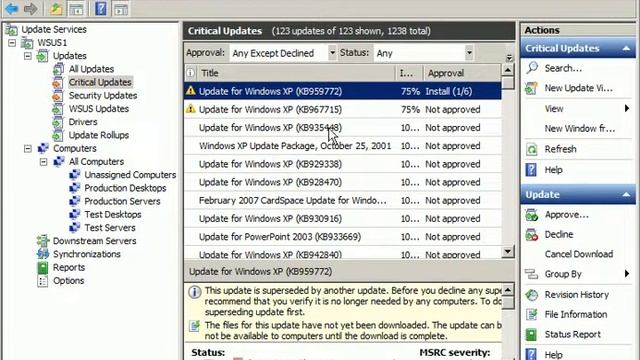This screenshot has width=640, height=360.
Task: Collapse the Update actions section
Action: (626, 195)
